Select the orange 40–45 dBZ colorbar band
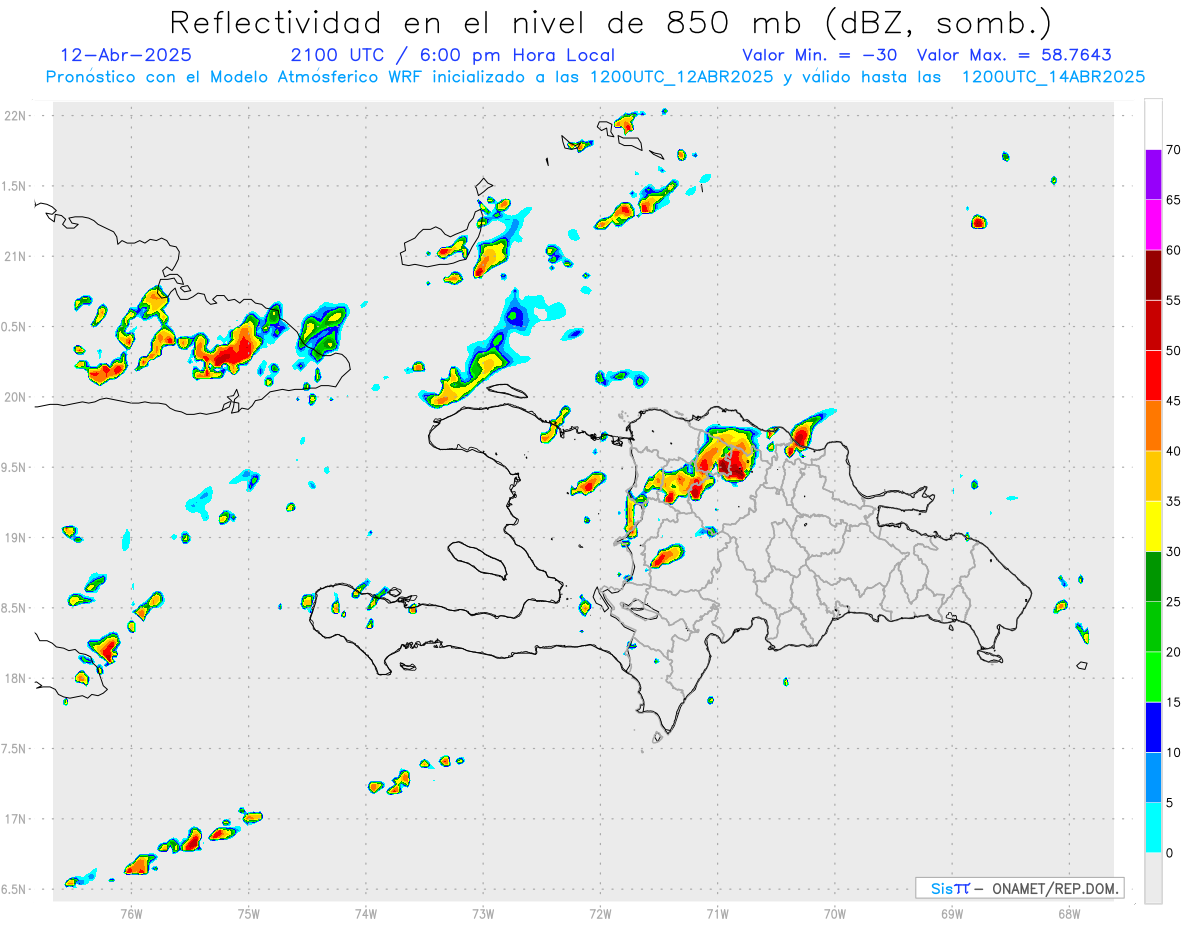The image size is (1200, 927). click(1153, 426)
